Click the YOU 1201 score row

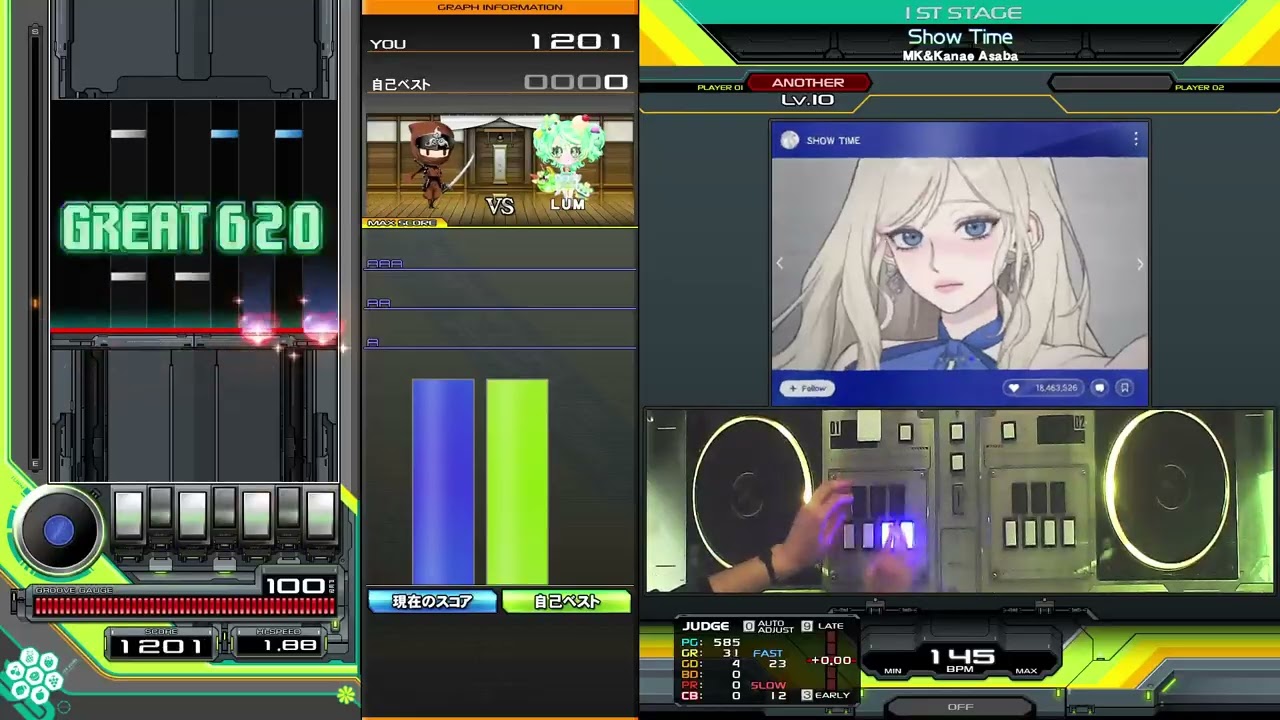(499, 42)
